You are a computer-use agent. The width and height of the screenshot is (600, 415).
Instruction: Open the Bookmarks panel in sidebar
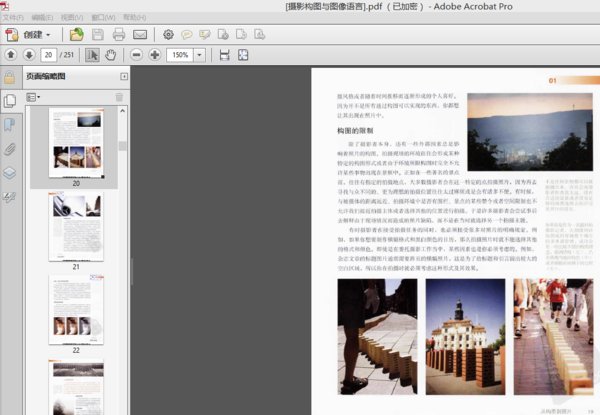(x=10, y=124)
